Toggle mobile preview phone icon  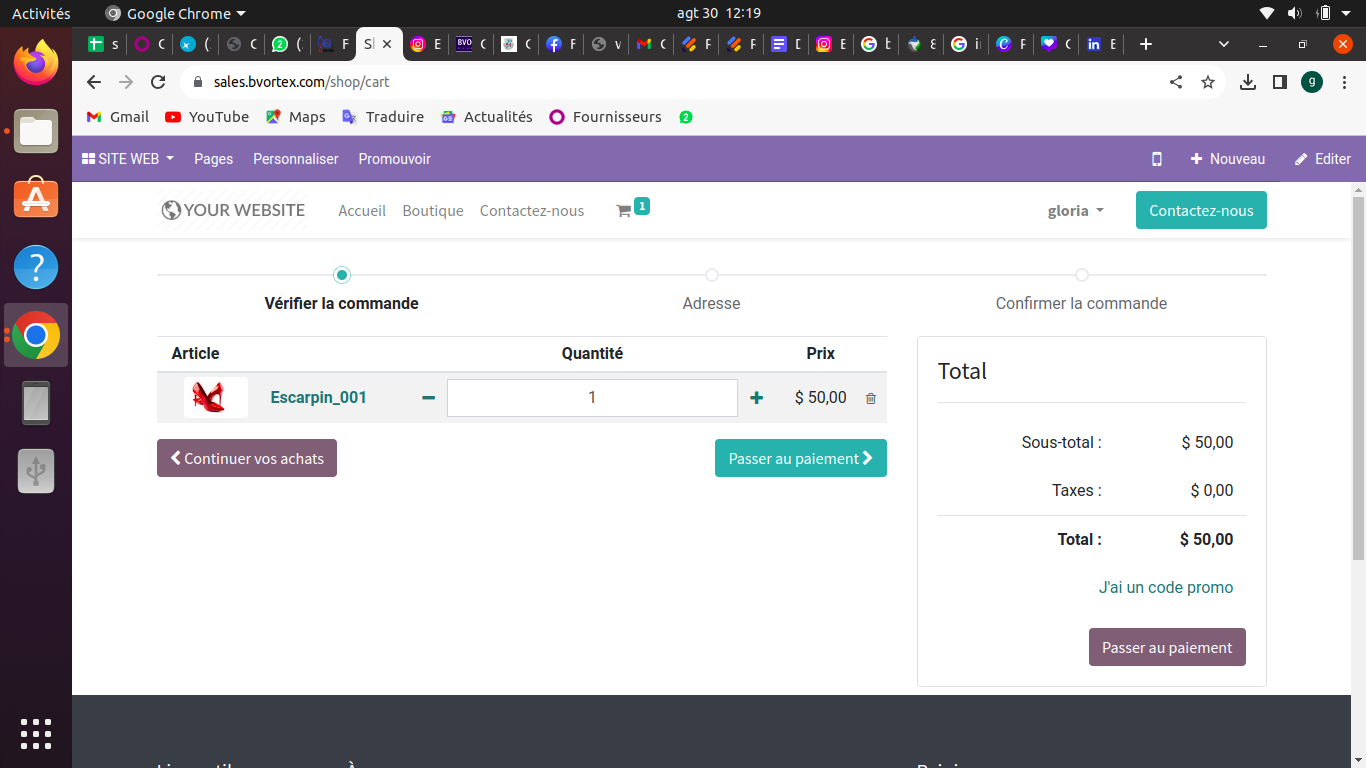[x=1157, y=159]
